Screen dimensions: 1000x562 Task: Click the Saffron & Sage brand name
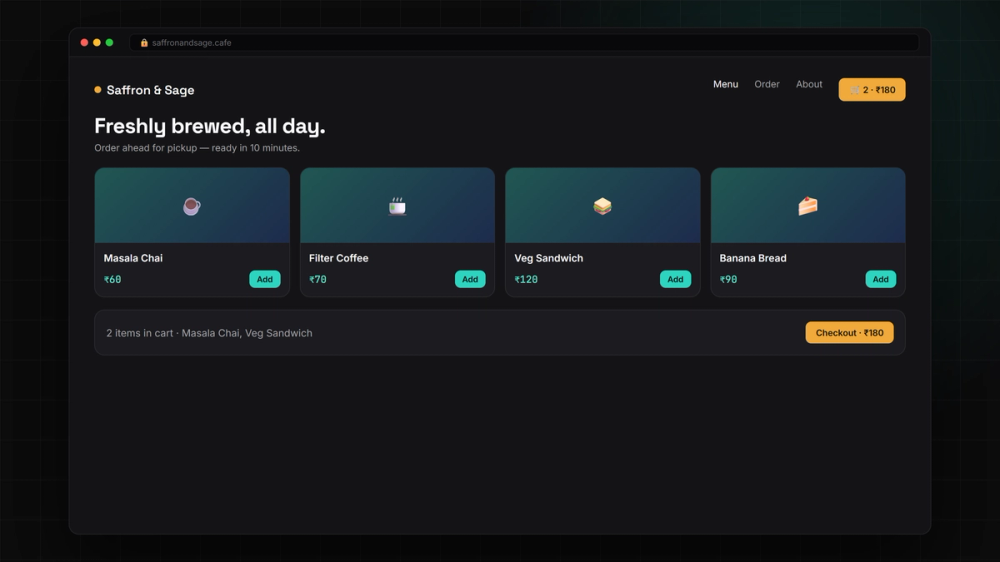coord(151,90)
